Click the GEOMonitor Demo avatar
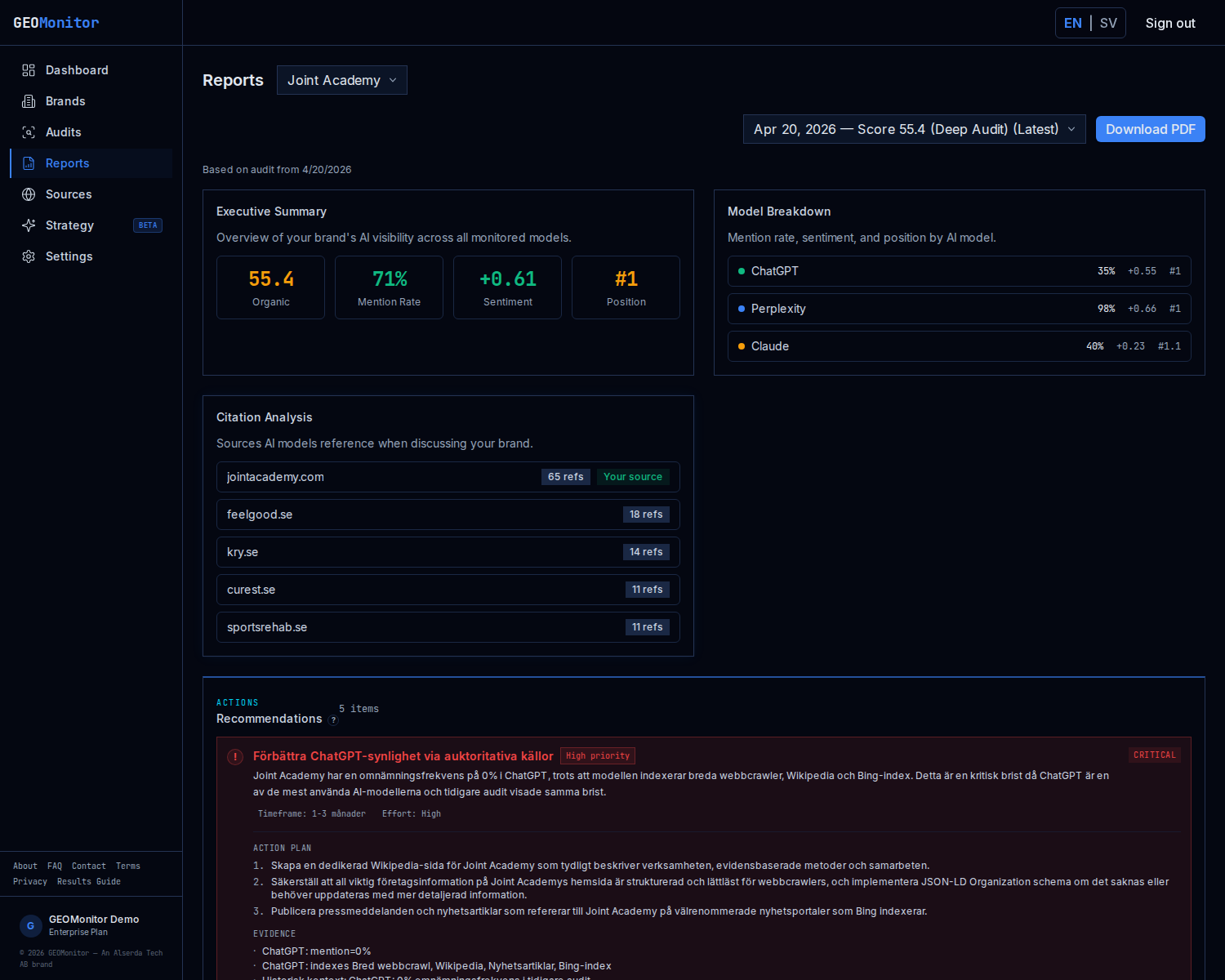This screenshot has width=1225, height=980. tap(30, 925)
